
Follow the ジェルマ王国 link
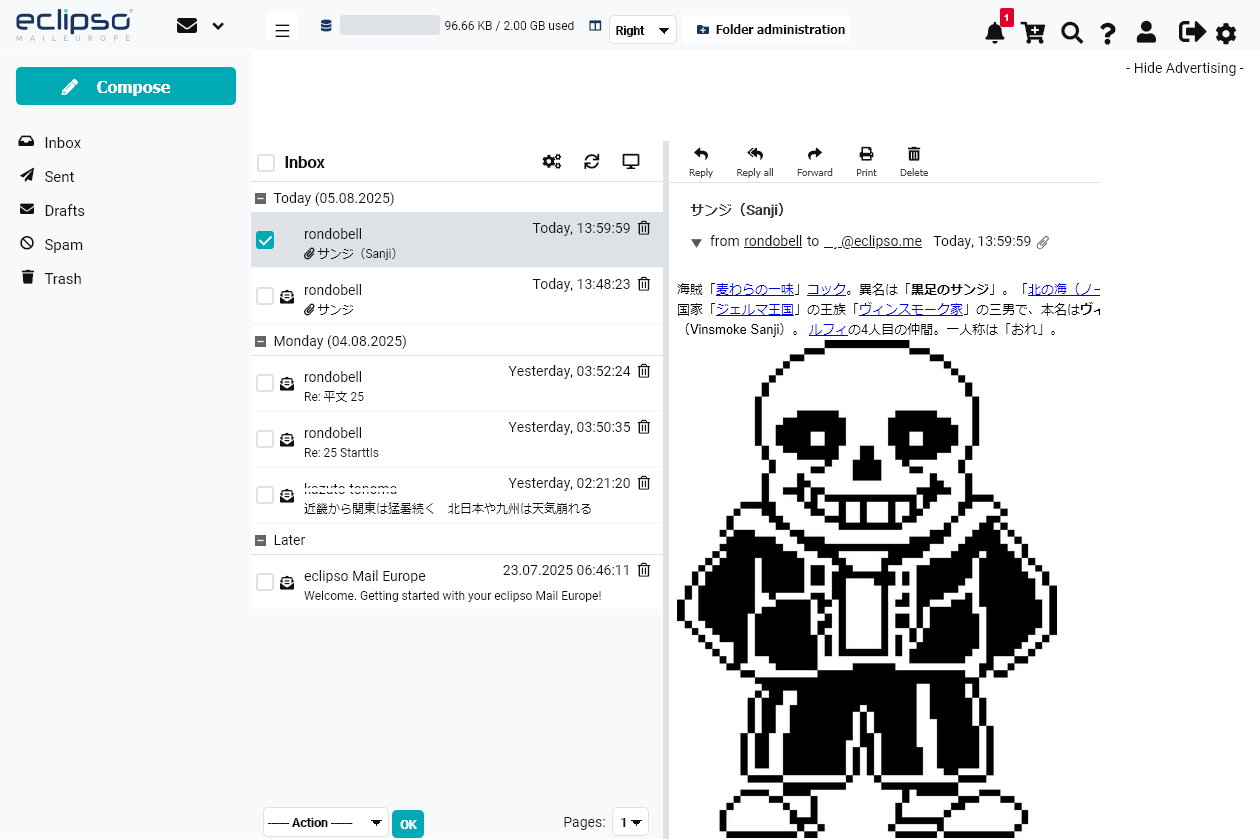755,310
